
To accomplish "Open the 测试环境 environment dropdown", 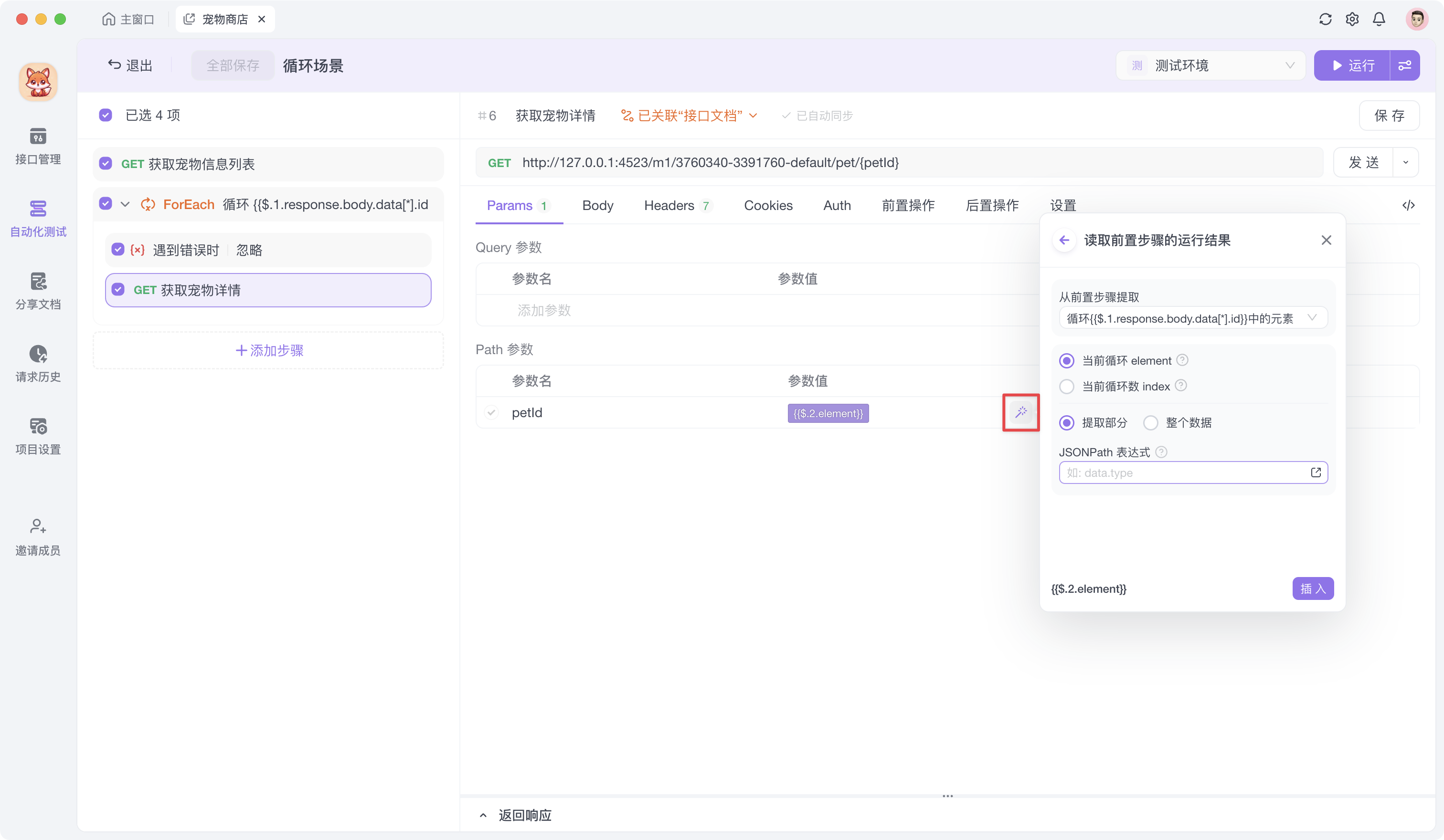I will coord(1210,65).
